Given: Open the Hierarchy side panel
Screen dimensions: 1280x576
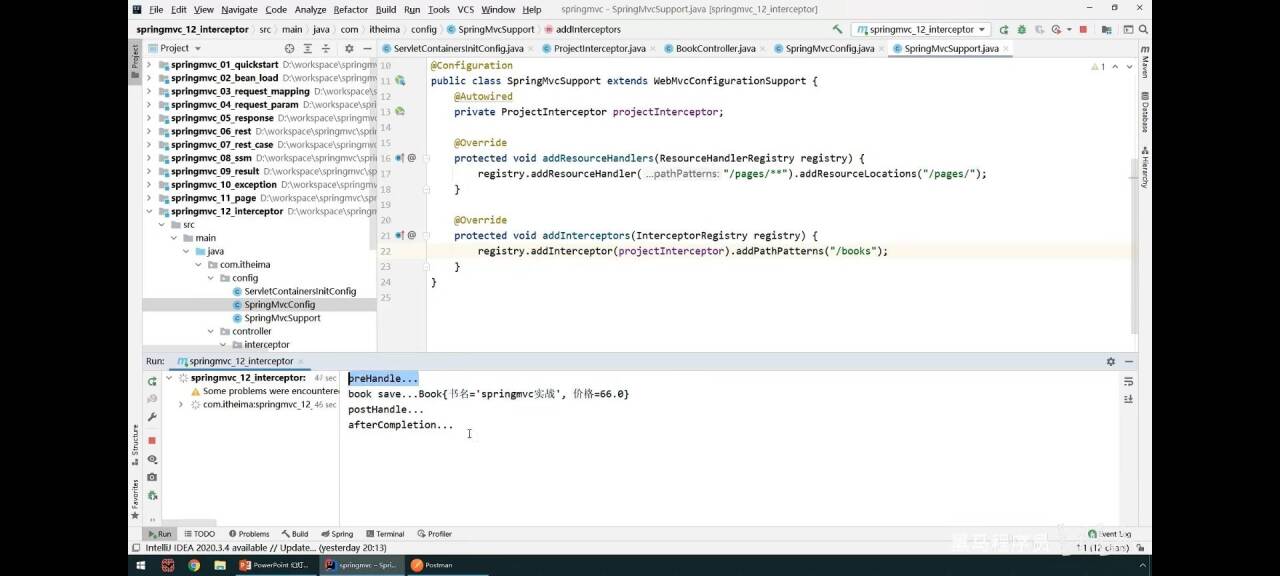Looking at the screenshot, I should click(x=1145, y=167).
